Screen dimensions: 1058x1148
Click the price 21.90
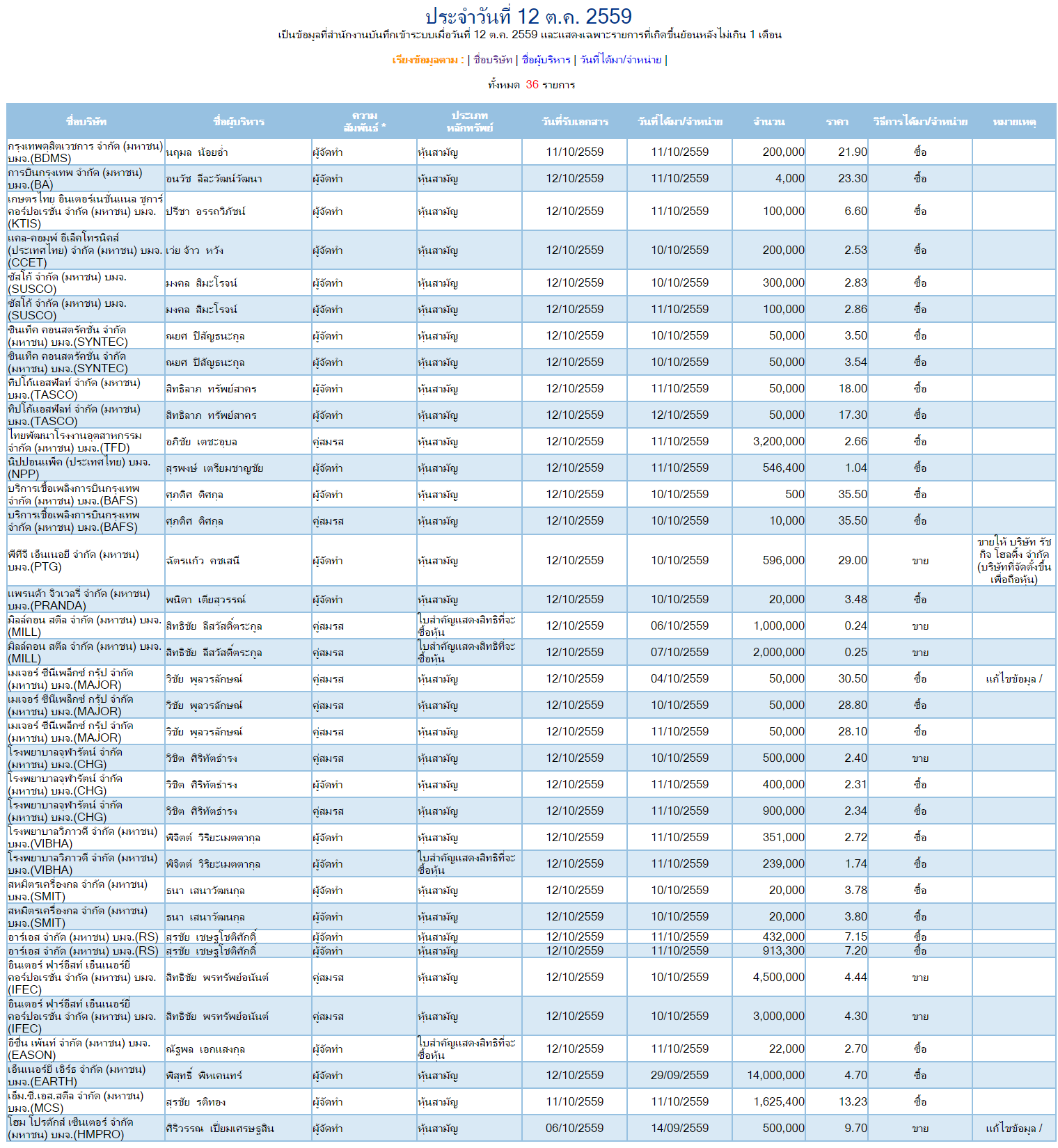[853, 152]
